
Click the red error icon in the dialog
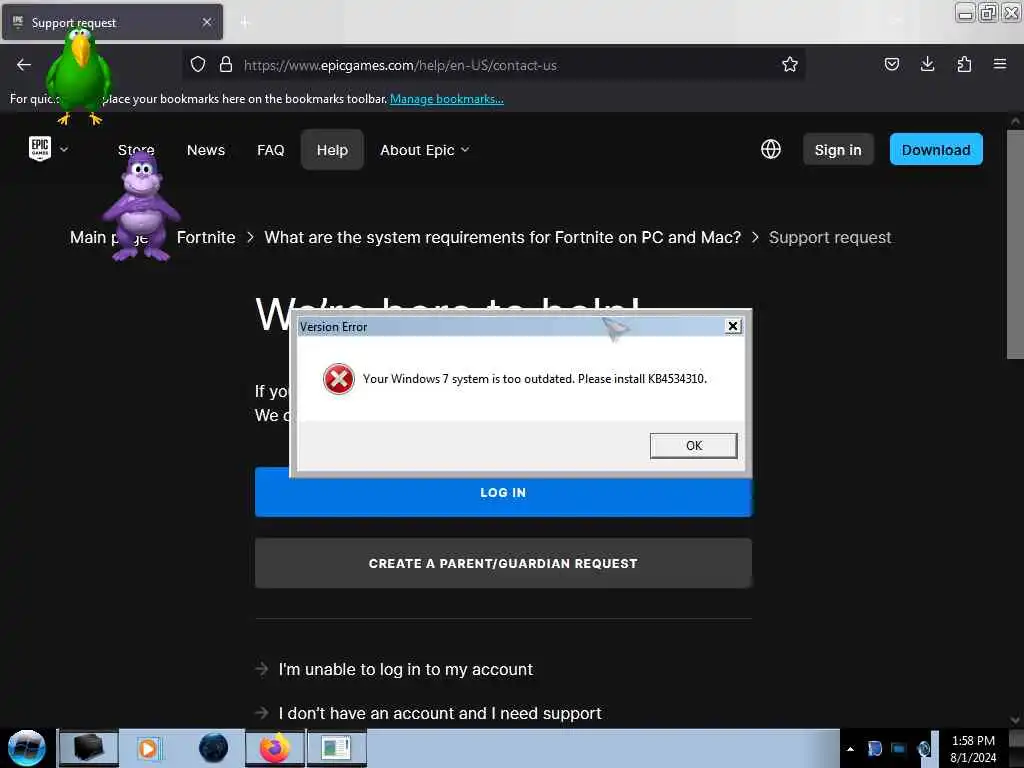339,379
